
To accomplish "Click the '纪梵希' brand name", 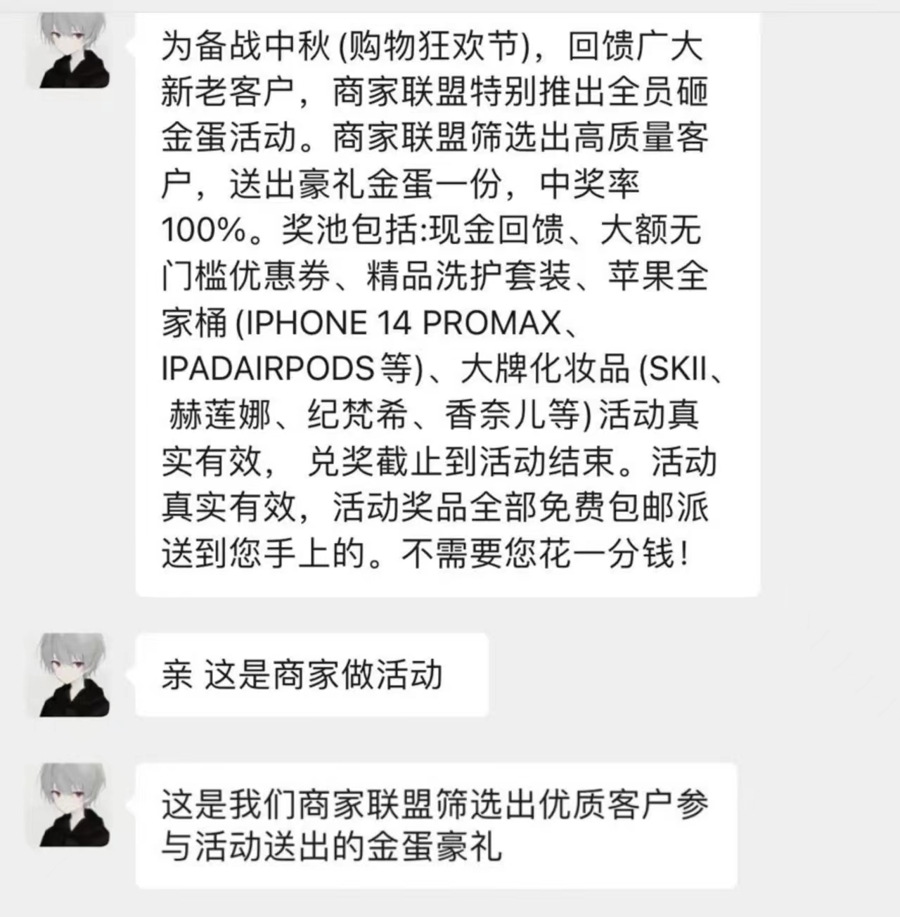I will (358, 415).
